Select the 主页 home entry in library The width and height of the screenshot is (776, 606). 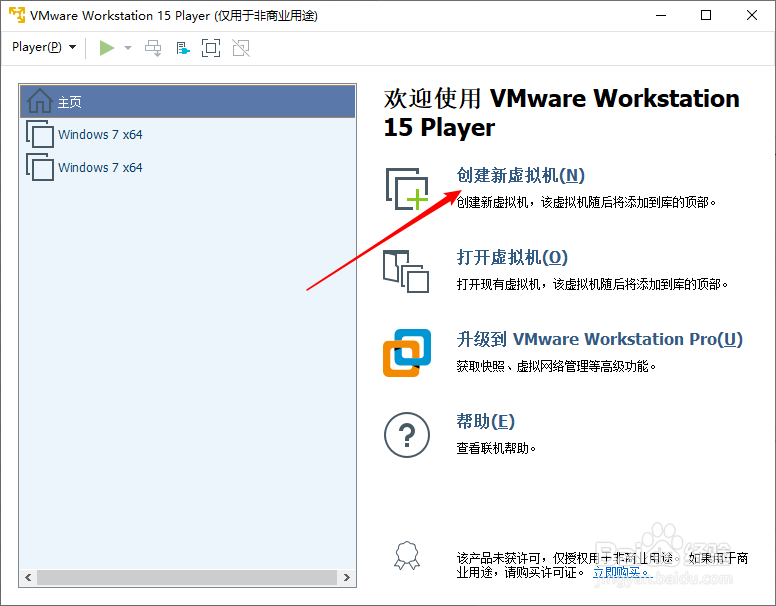[188, 101]
